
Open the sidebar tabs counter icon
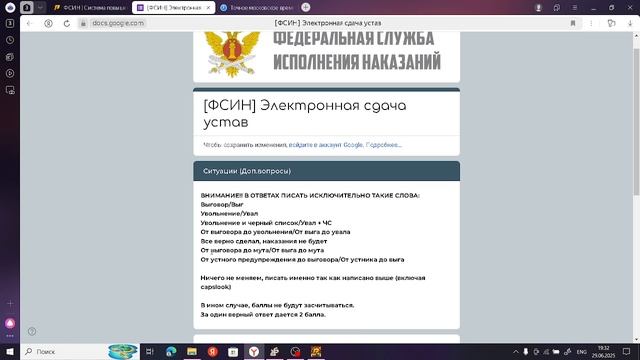10,23
